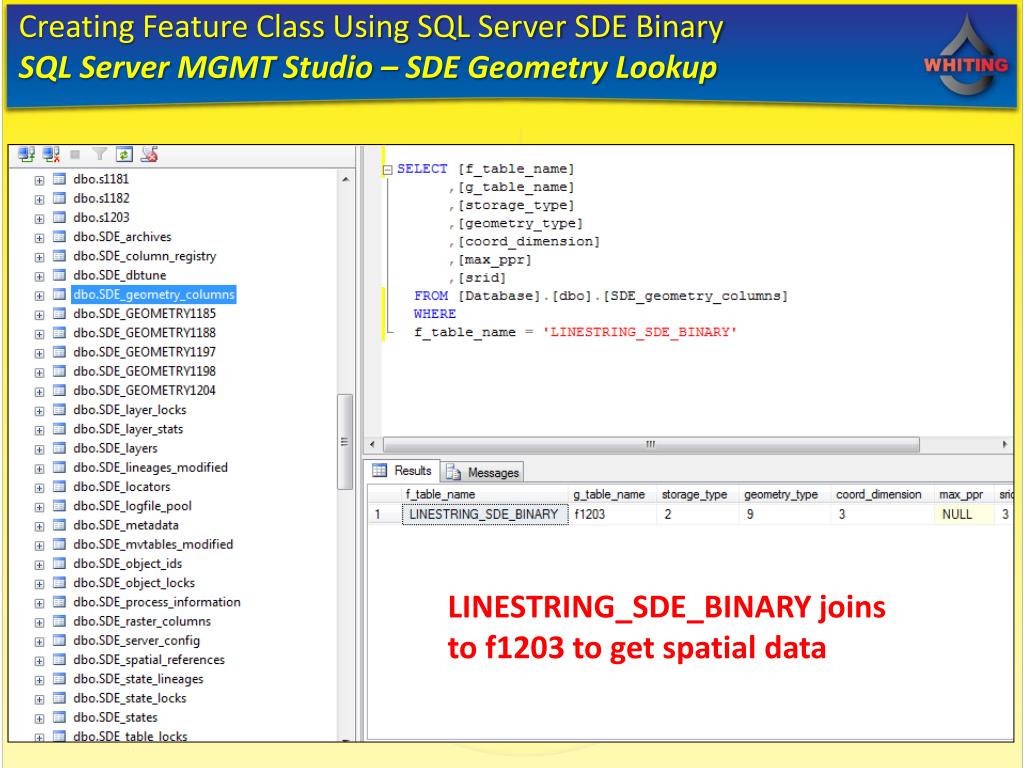The height and width of the screenshot is (768, 1024).
Task: Click table icon beside dbo.SDE_locators
Action: [x=59, y=487]
